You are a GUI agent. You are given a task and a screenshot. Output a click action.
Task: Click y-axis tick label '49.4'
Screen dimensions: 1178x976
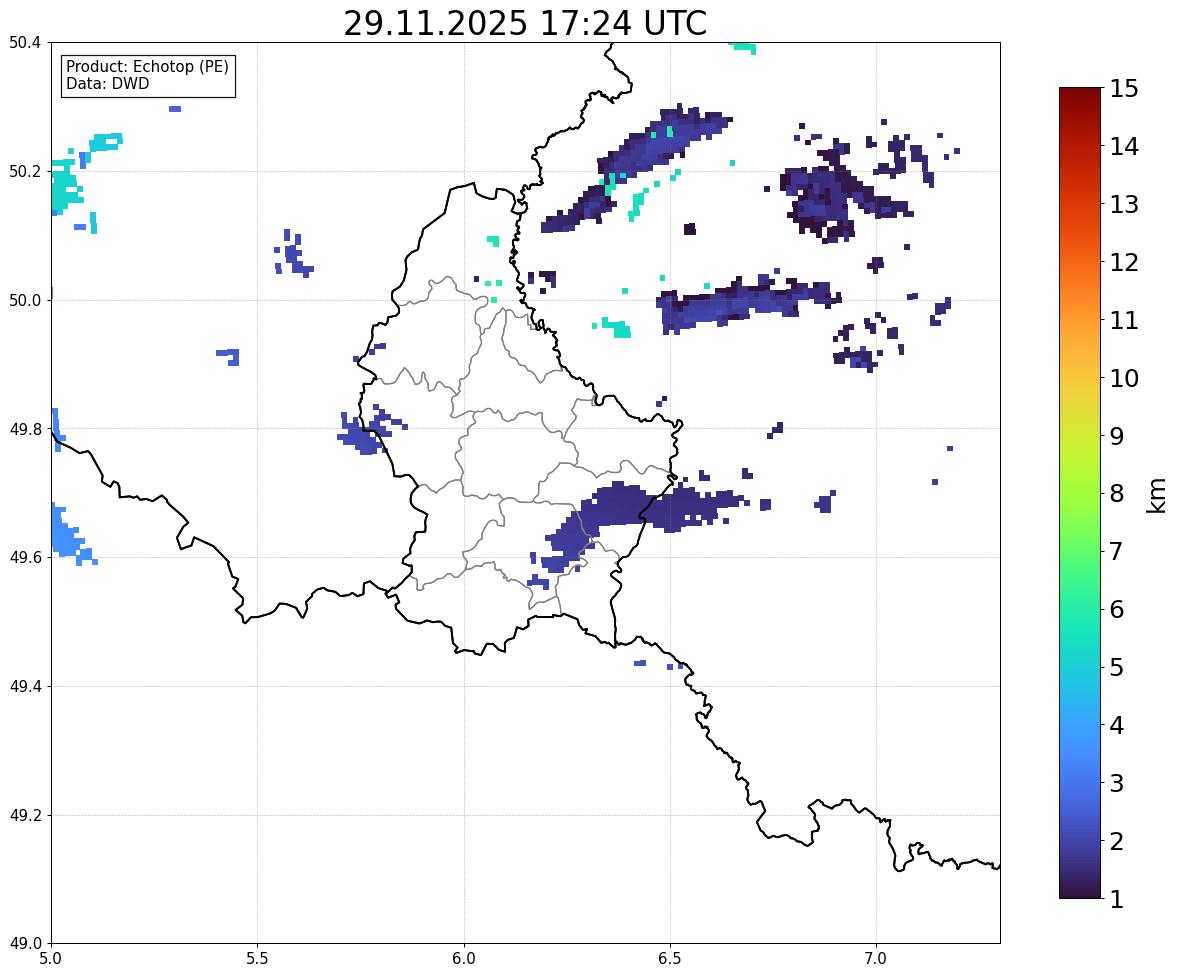click(25, 687)
